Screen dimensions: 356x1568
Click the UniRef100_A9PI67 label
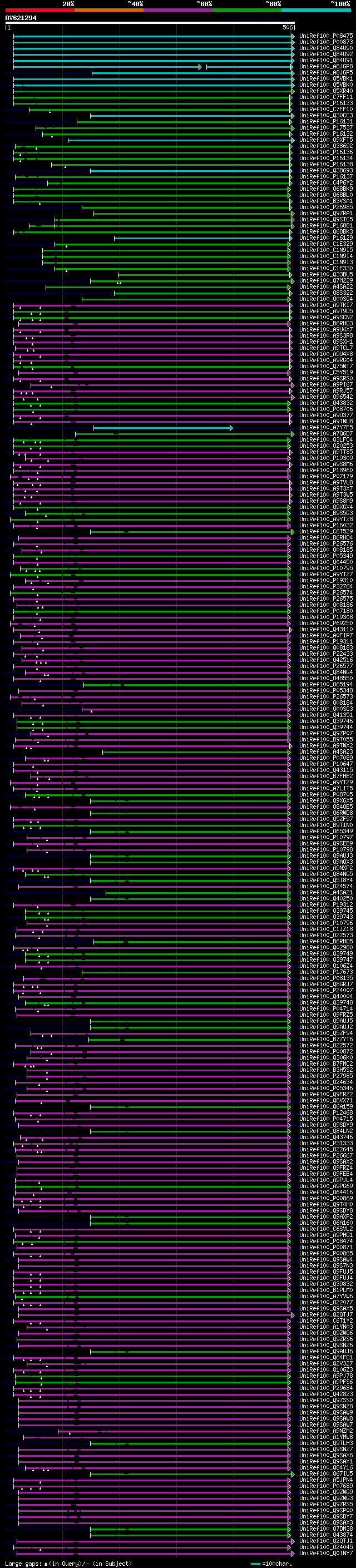[326, 385]
